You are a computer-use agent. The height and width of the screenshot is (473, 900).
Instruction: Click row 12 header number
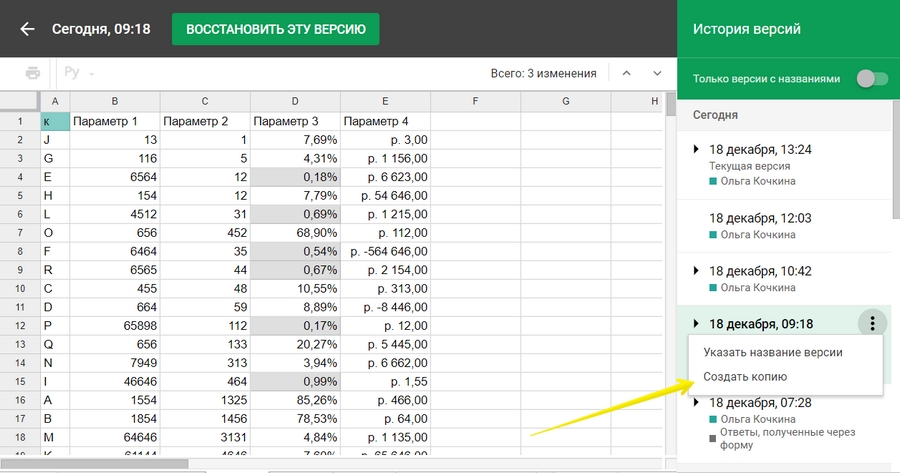click(20, 326)
